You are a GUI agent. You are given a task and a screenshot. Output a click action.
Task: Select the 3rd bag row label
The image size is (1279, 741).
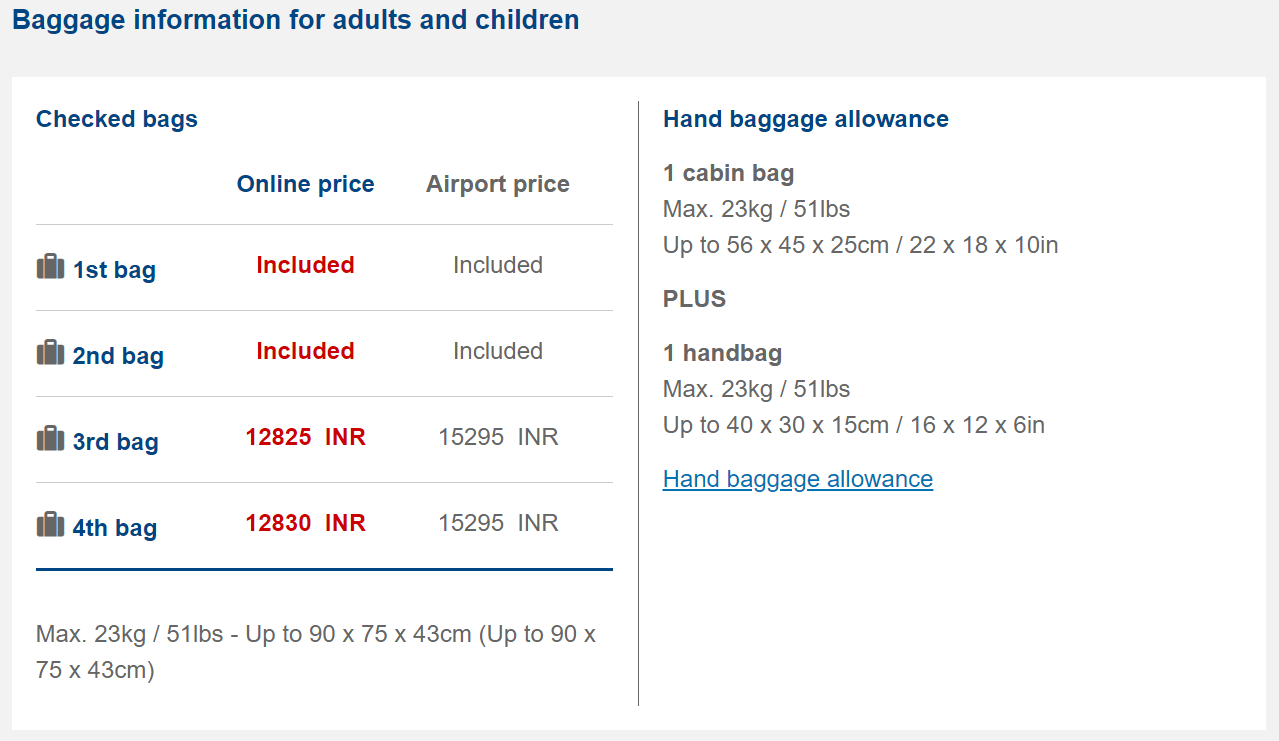click(115, 442)
